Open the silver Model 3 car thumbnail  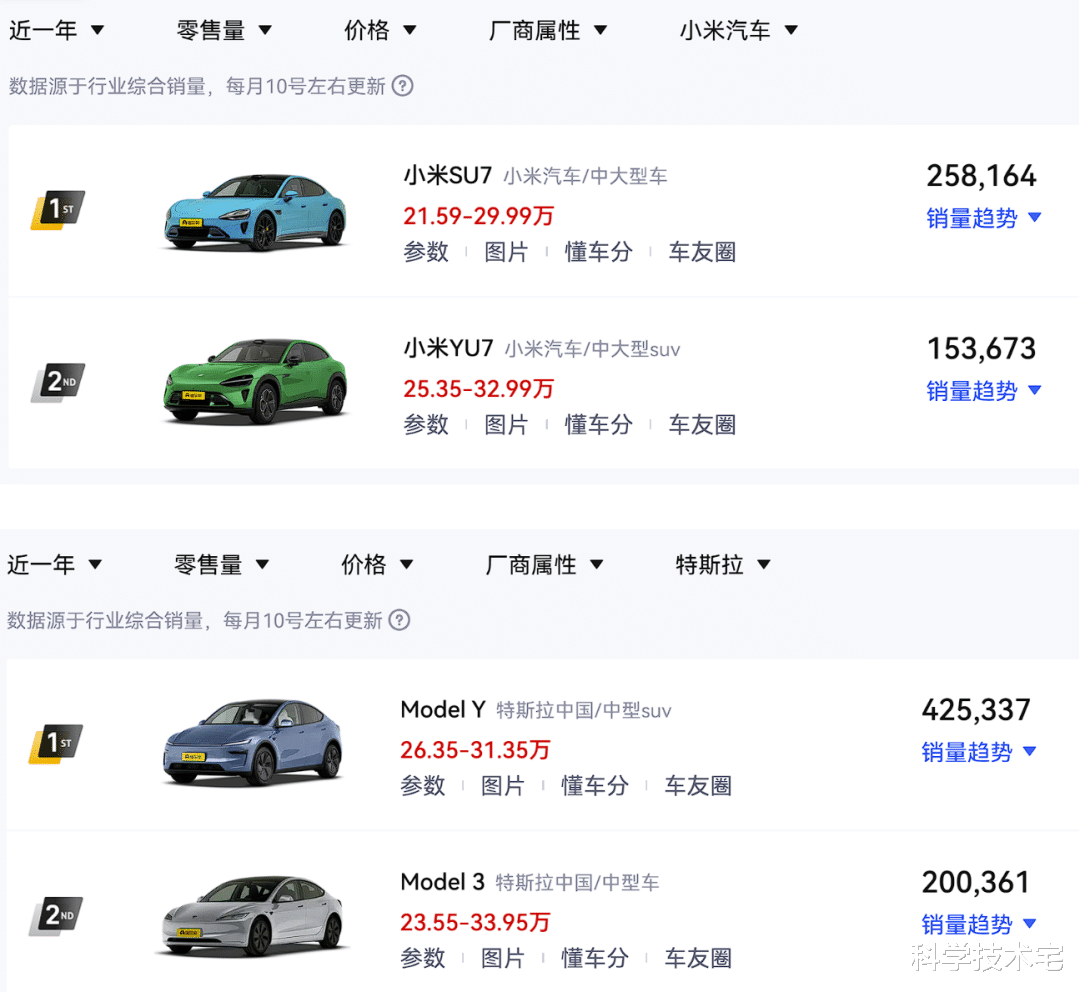pos(253,916)
